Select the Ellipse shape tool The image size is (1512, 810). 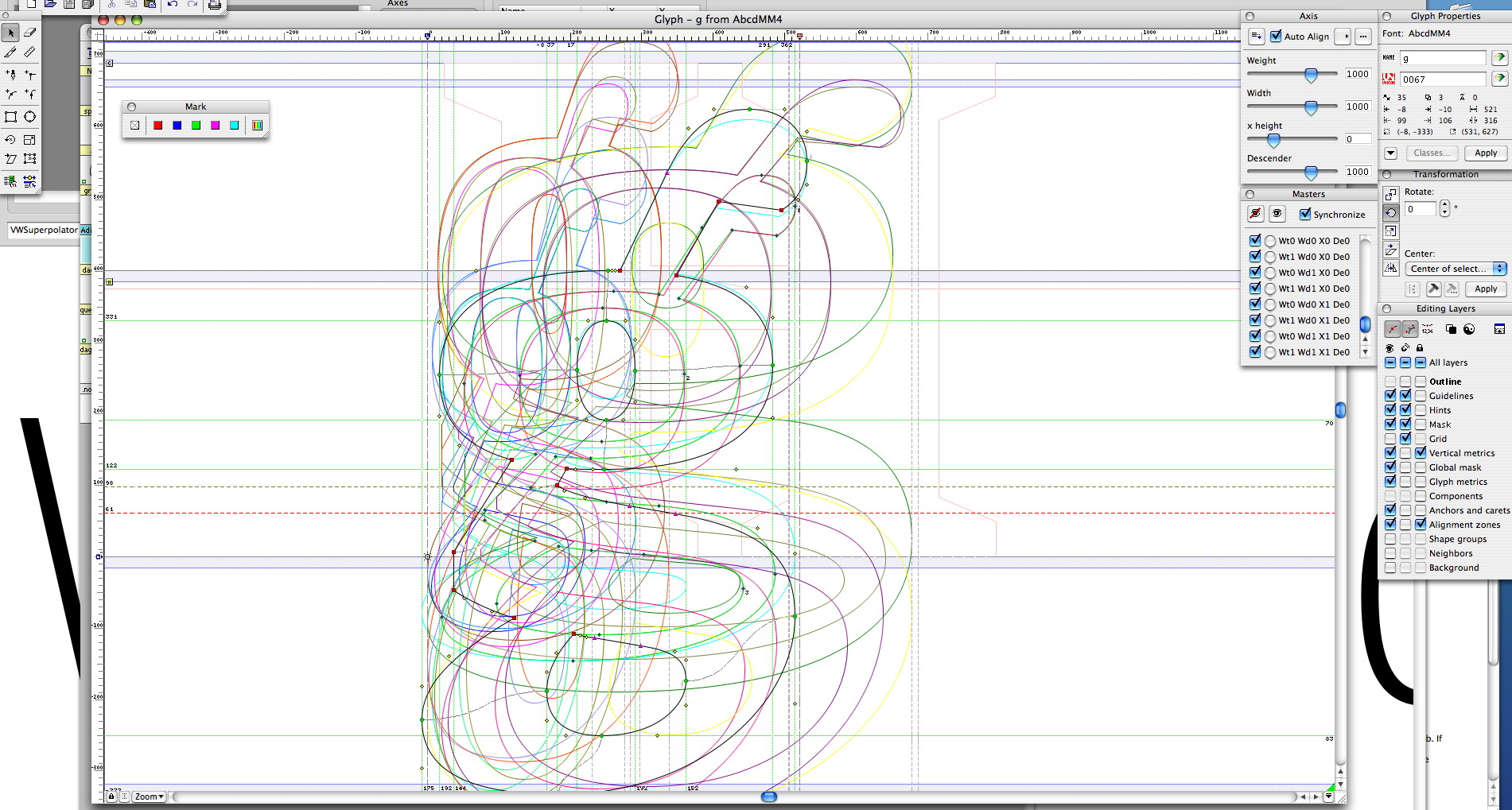click(x=30, y=117)
